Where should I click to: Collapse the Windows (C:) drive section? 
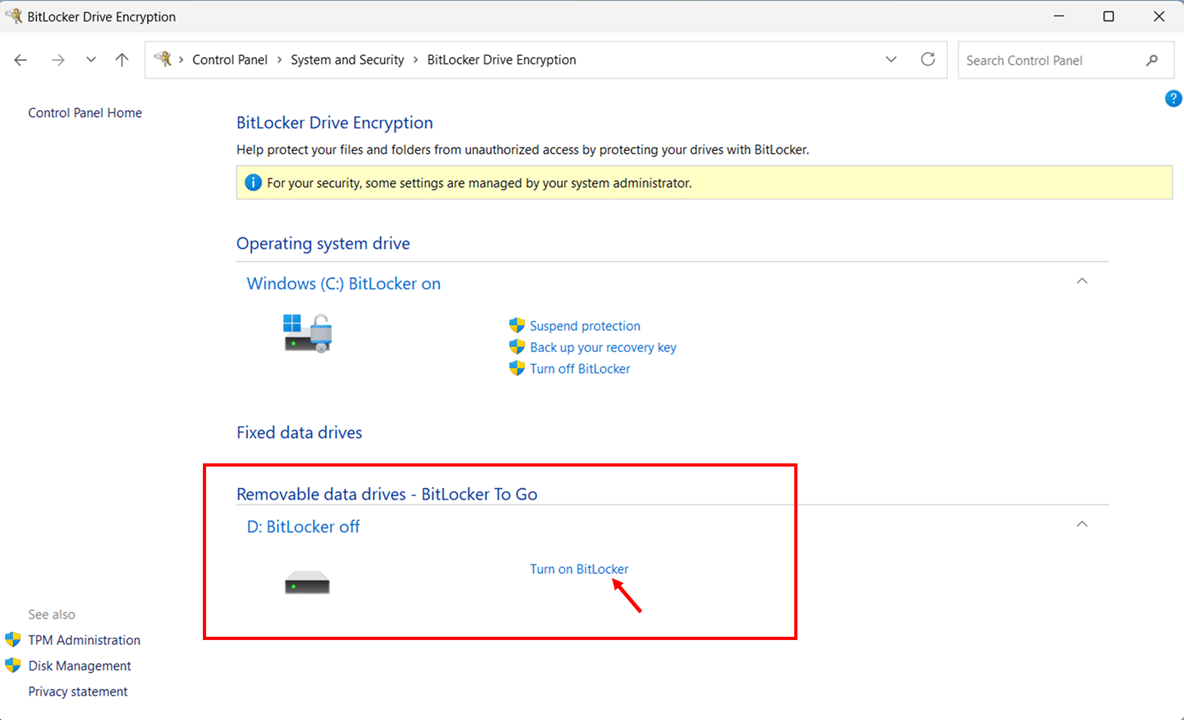pos(1081,282)
